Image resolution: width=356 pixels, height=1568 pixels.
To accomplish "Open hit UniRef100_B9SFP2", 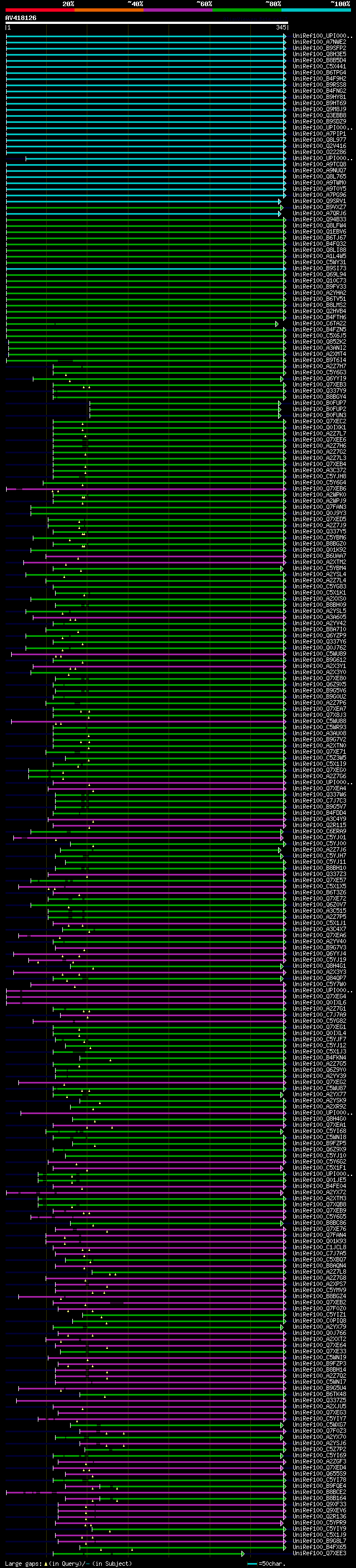I will 319,48.
